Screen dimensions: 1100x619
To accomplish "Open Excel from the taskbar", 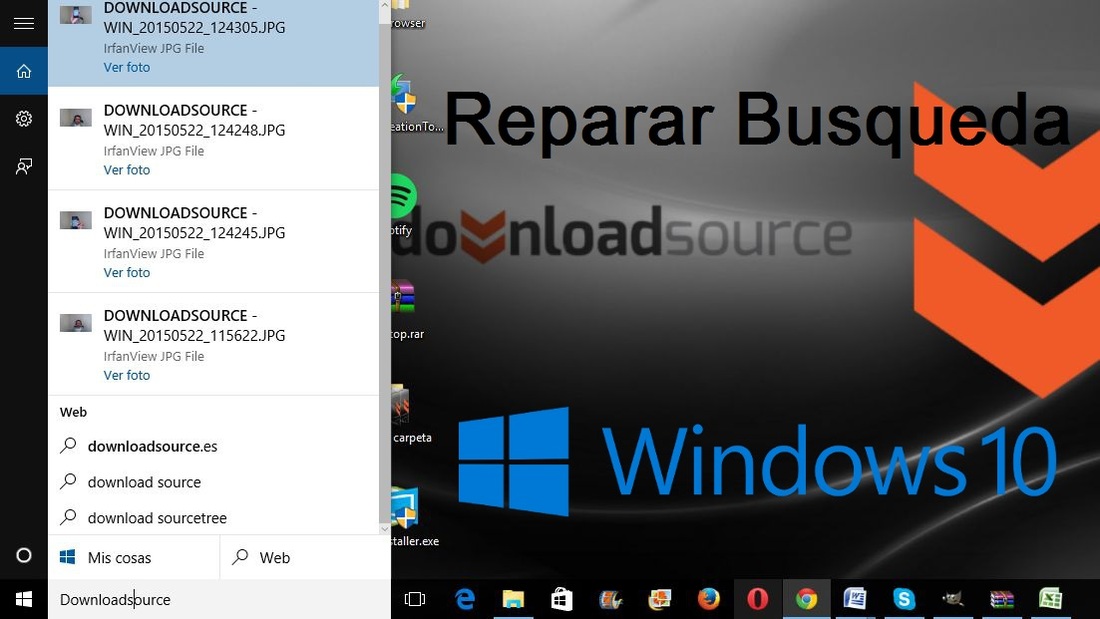I will [1050, 599].
